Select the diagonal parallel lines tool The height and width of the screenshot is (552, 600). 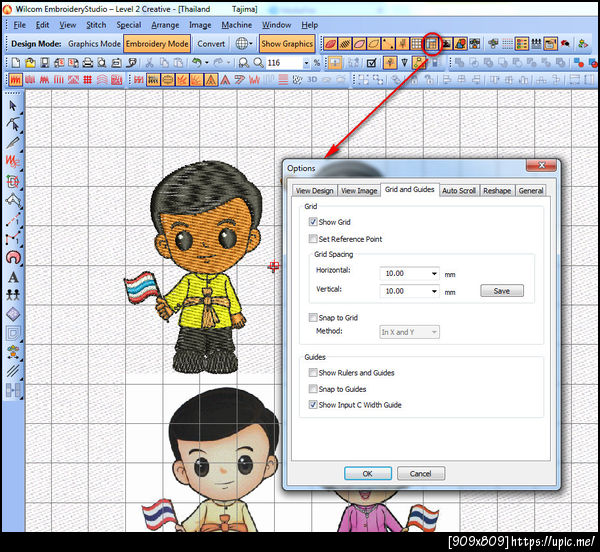[x=13, y=371]
